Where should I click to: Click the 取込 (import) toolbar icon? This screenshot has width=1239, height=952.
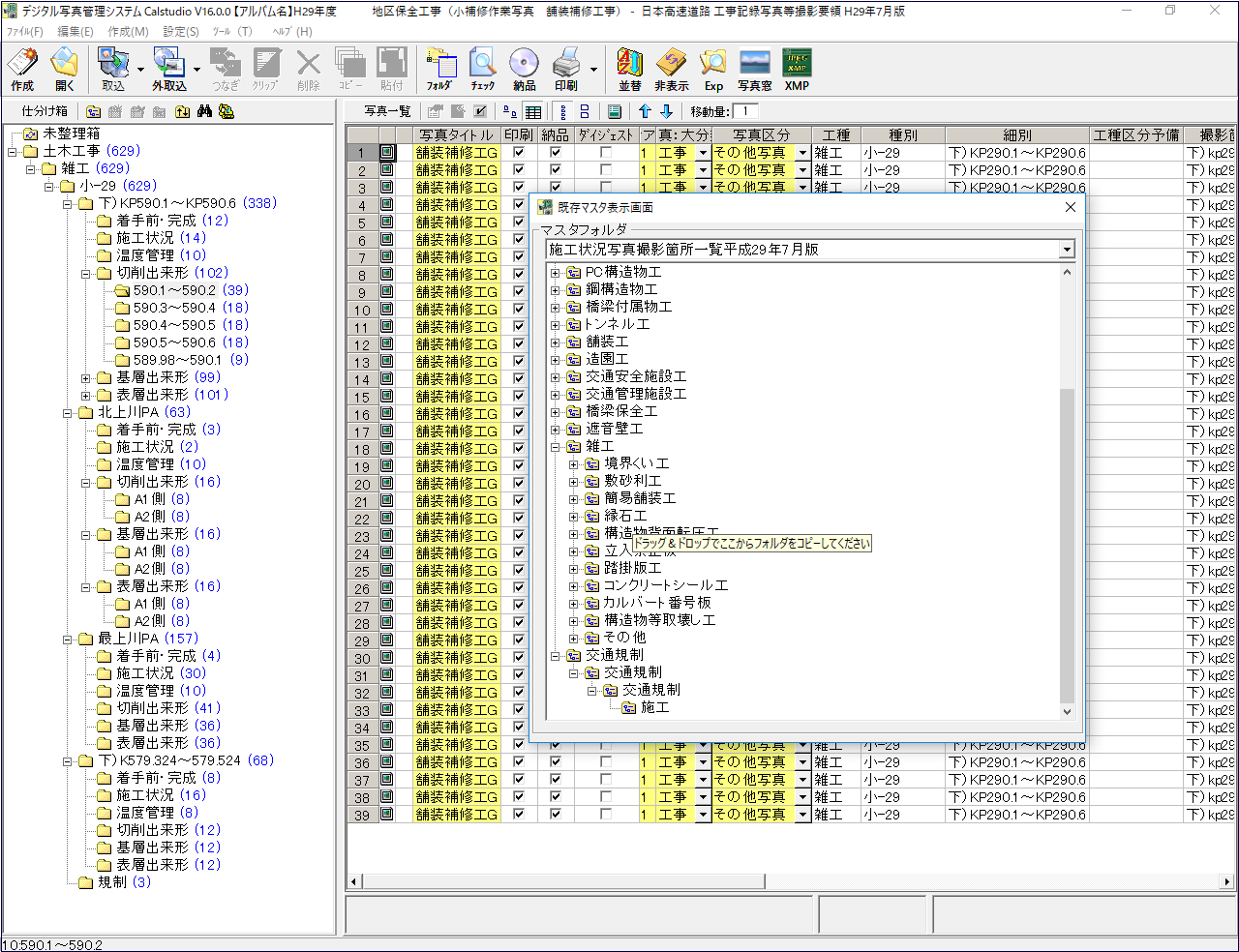tap(113, 70)
